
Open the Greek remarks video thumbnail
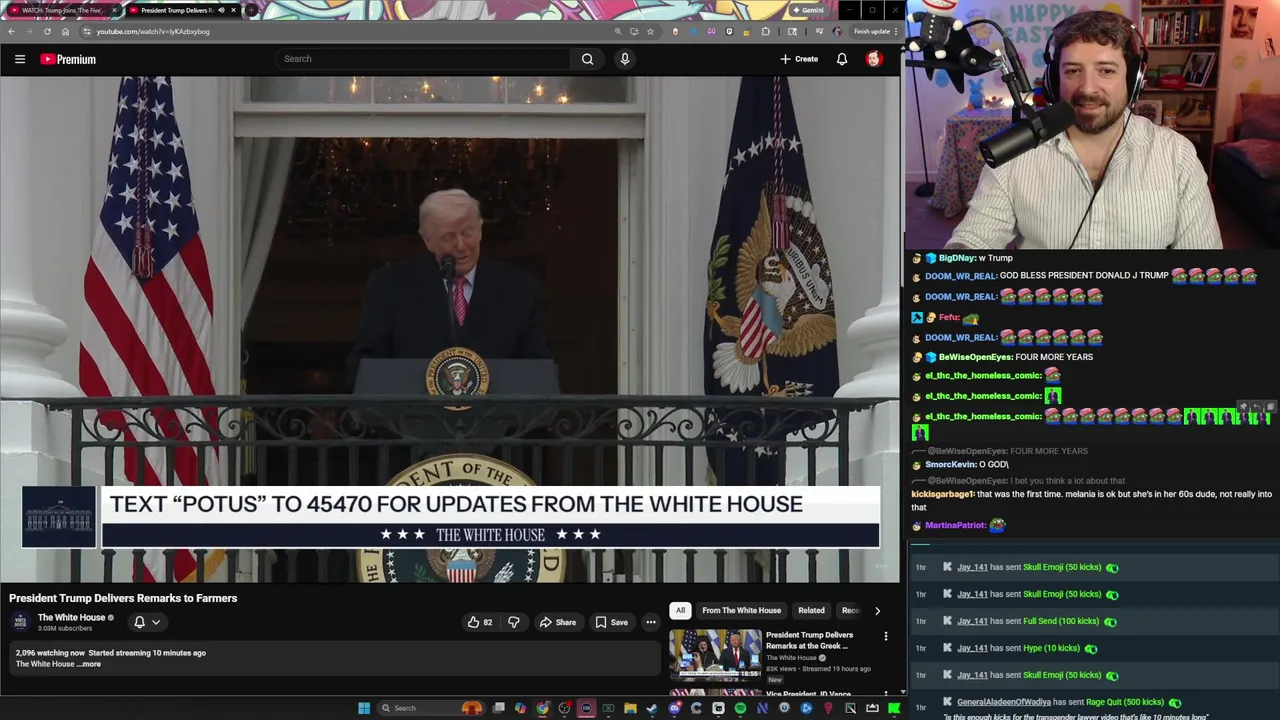[715, 654]
